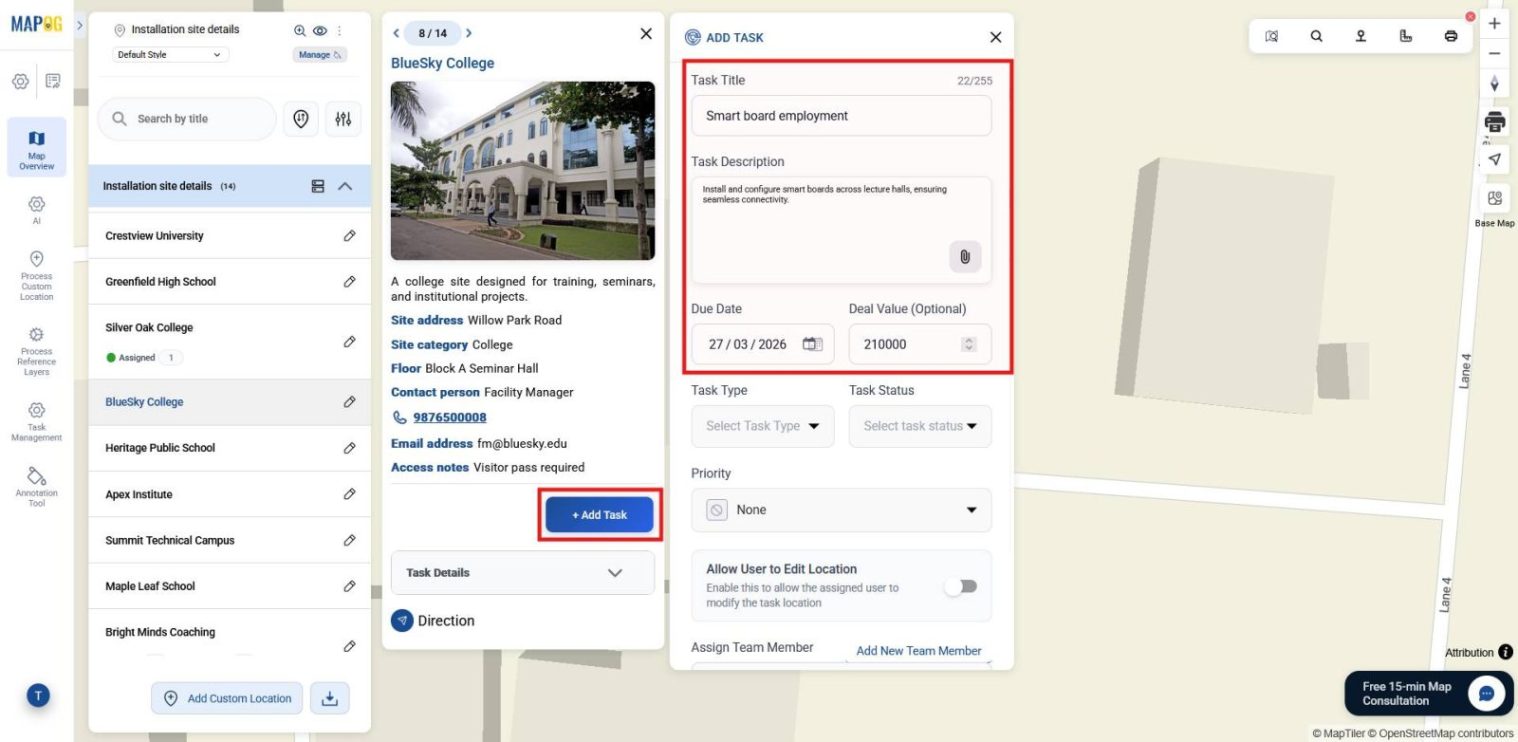Click the print map icon
This screenshot has width=1518, height=742.
[x=1450, y=35]
